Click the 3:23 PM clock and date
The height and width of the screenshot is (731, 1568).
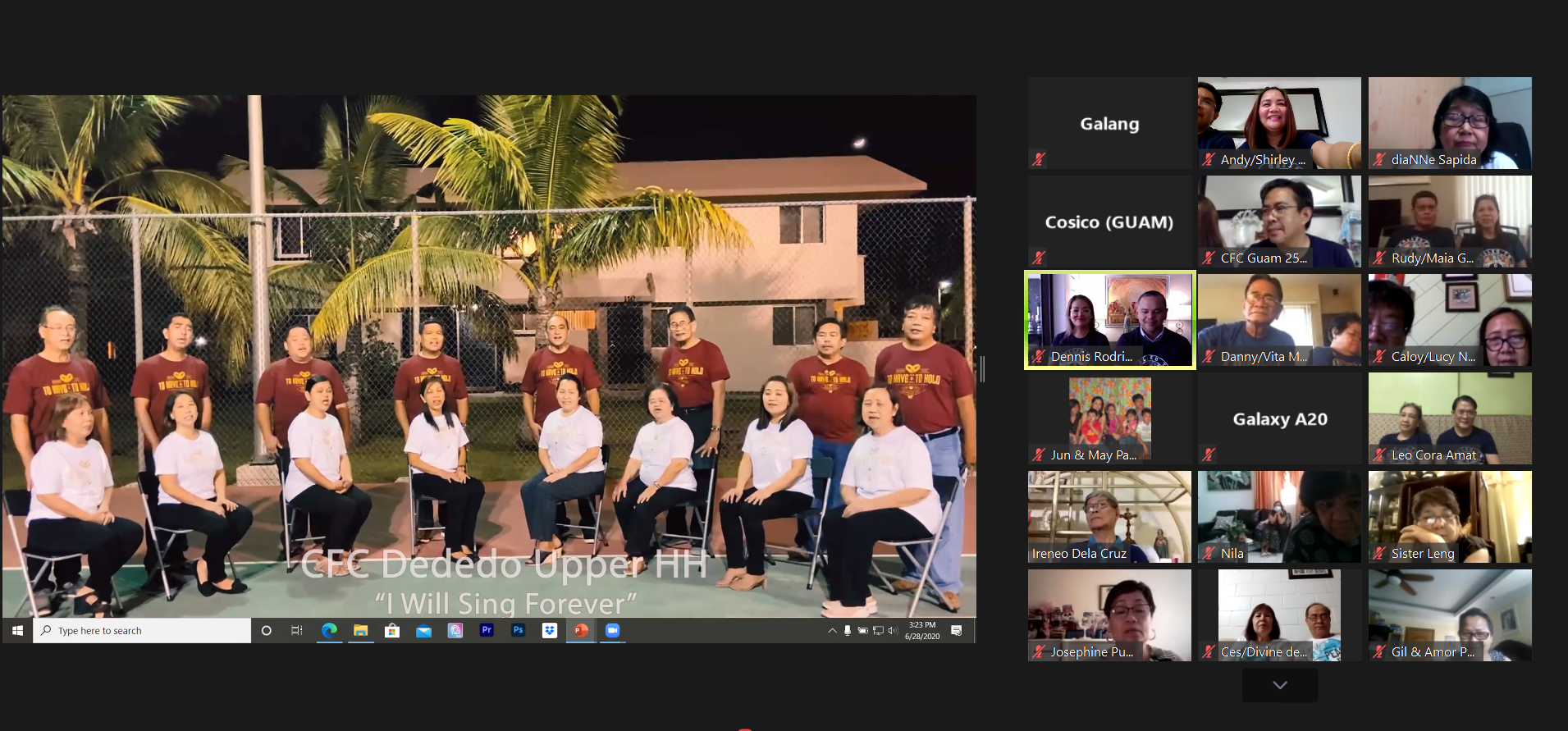point(922,630)
